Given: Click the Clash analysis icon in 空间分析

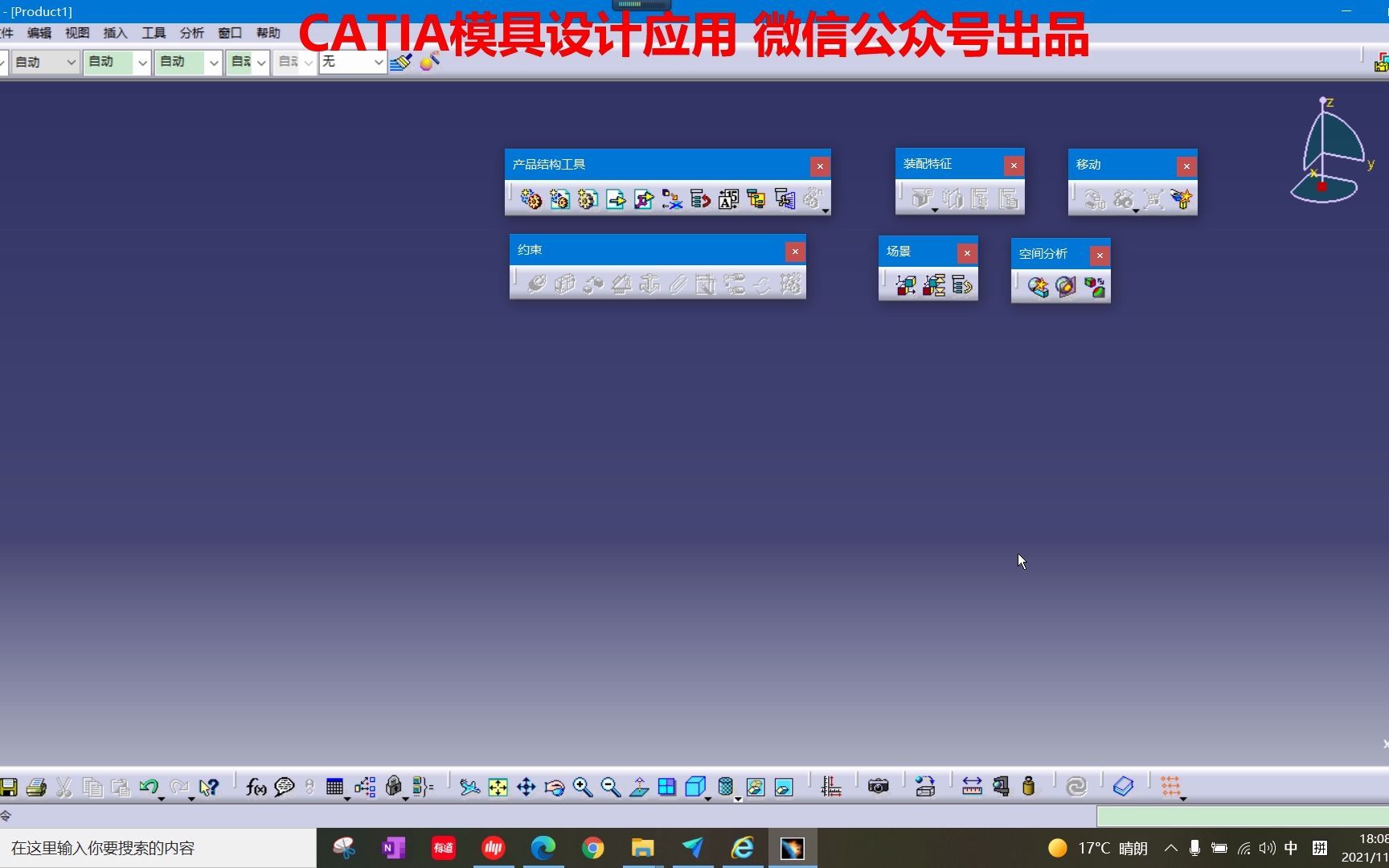Looking at the screenshot, I should 1038,287.
